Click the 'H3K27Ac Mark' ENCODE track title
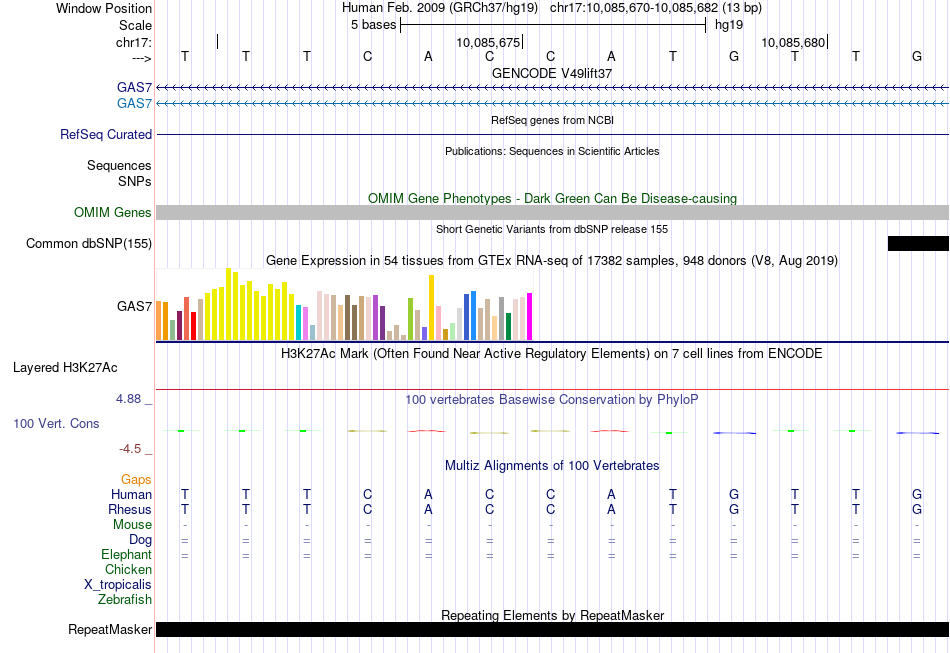Screen dimensions: 950x653 point(552,353)
